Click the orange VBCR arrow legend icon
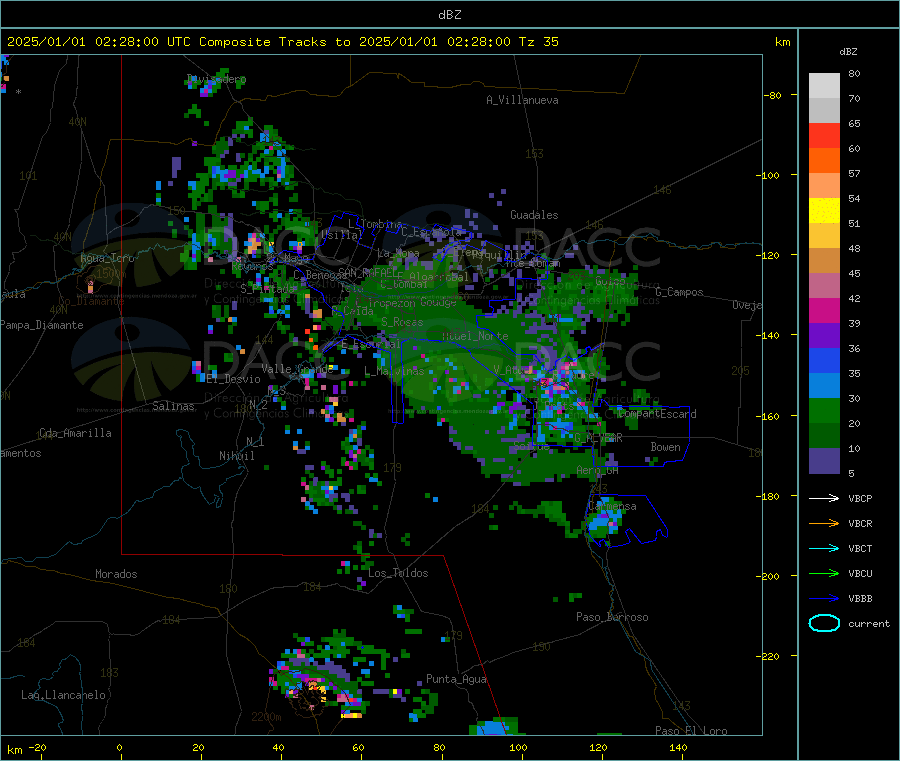 pyautogui.click(x=824, y=523)
